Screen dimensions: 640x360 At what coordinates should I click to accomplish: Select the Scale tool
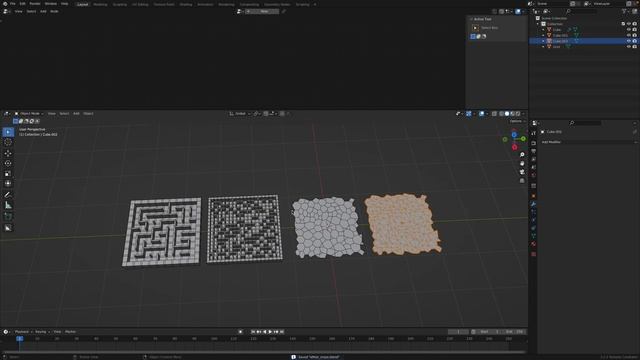coord(8,173)
